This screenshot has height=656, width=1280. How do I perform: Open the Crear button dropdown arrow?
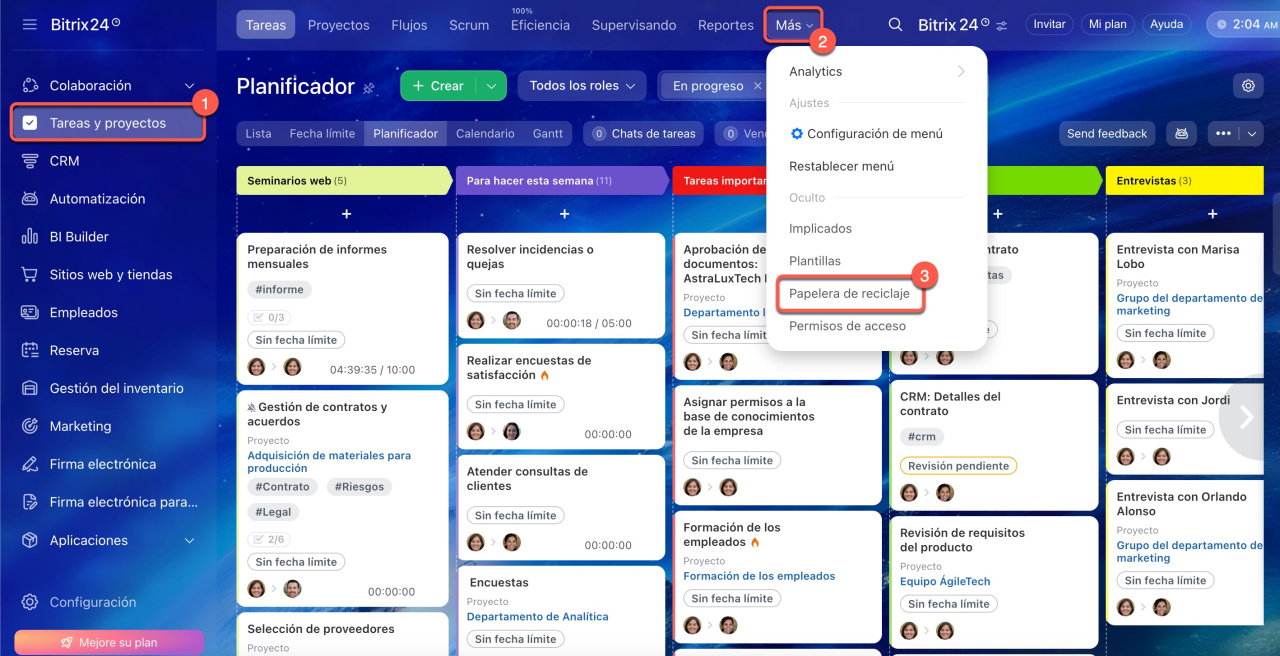490,86
